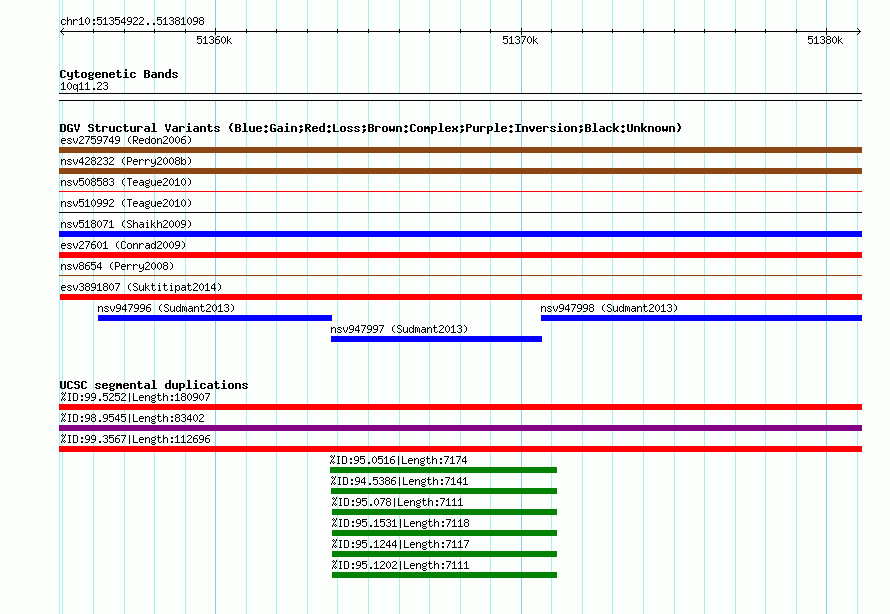Click the 10q11.23 band label

coord(84,86)
